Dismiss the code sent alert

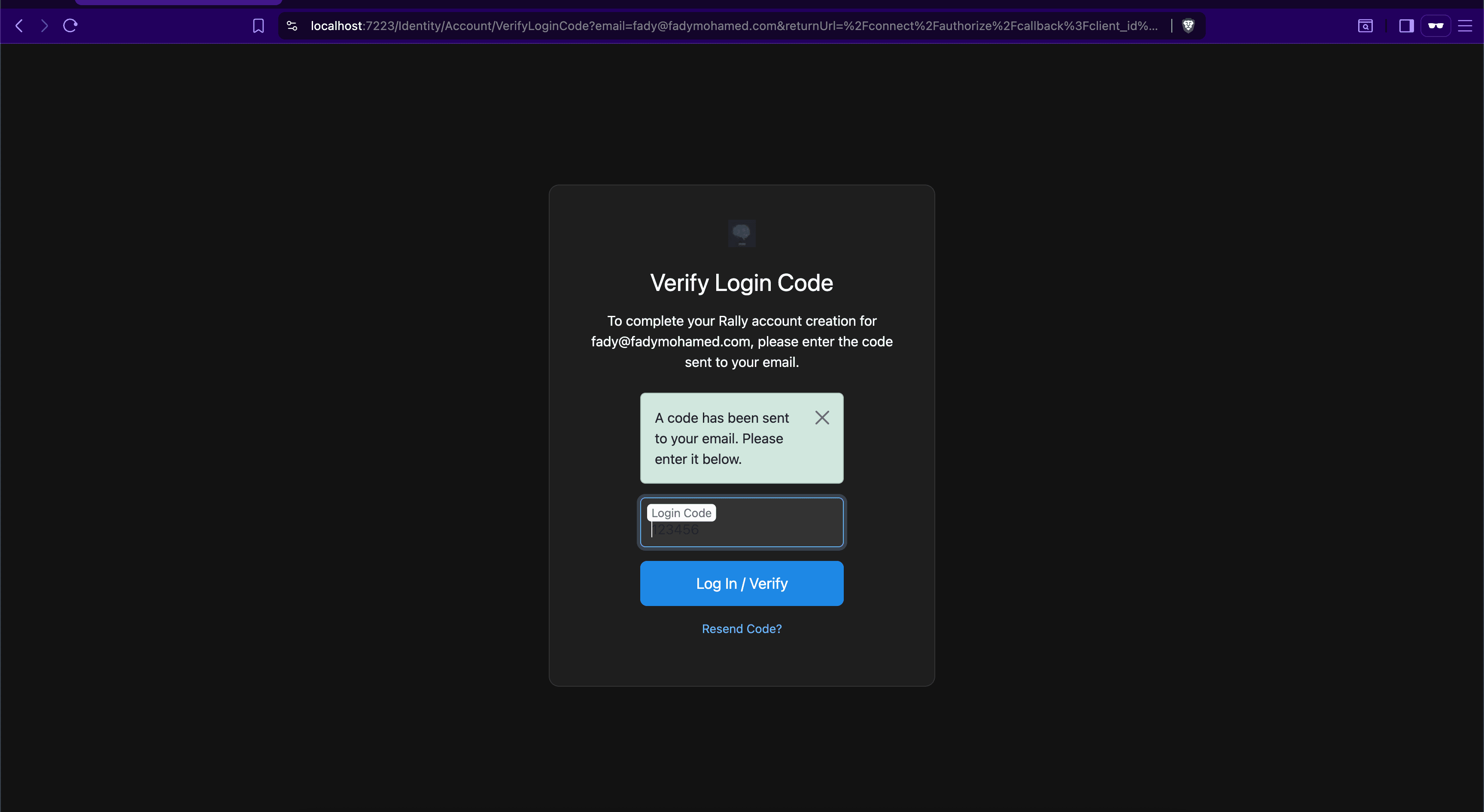click(822, 418)
